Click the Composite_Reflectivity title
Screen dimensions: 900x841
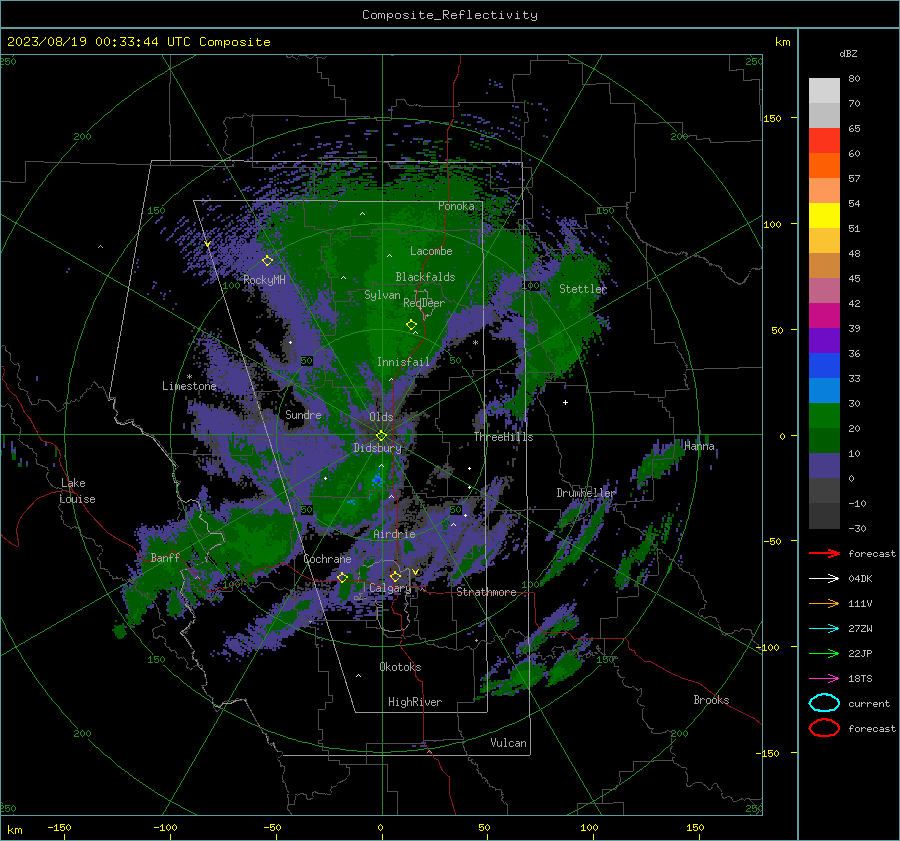tap(450, 15)
